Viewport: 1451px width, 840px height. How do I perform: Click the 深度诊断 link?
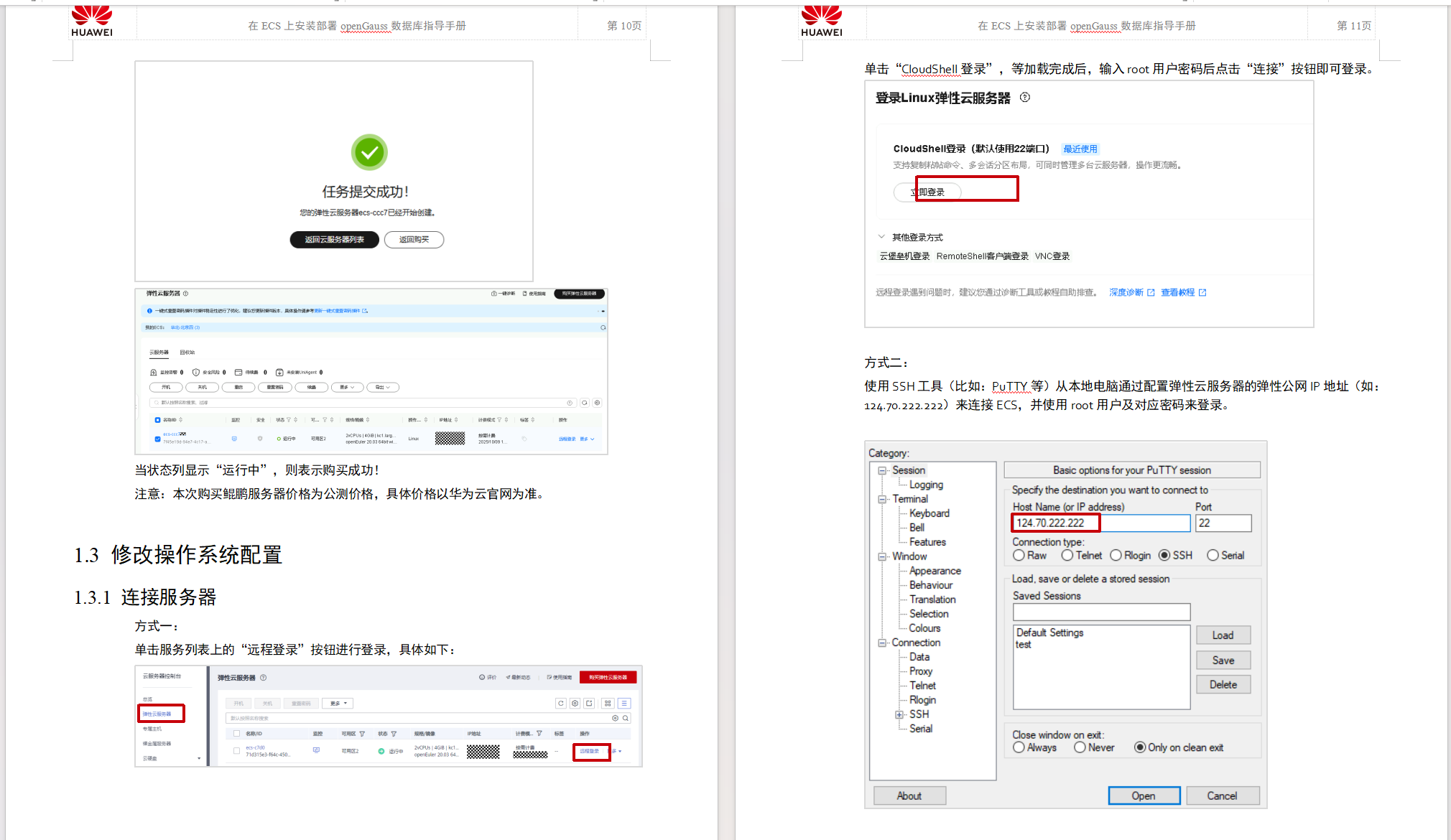[1126, 292]
